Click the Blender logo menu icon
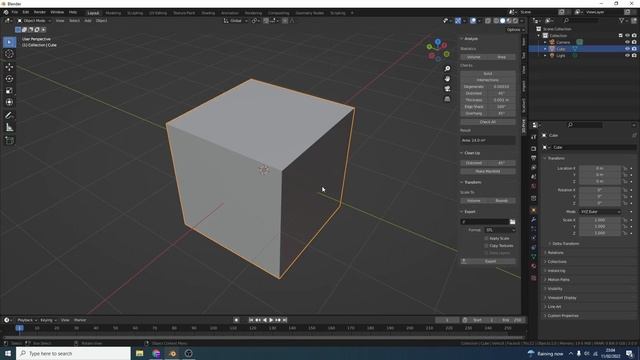640x360 pixels. click(6, 12)
